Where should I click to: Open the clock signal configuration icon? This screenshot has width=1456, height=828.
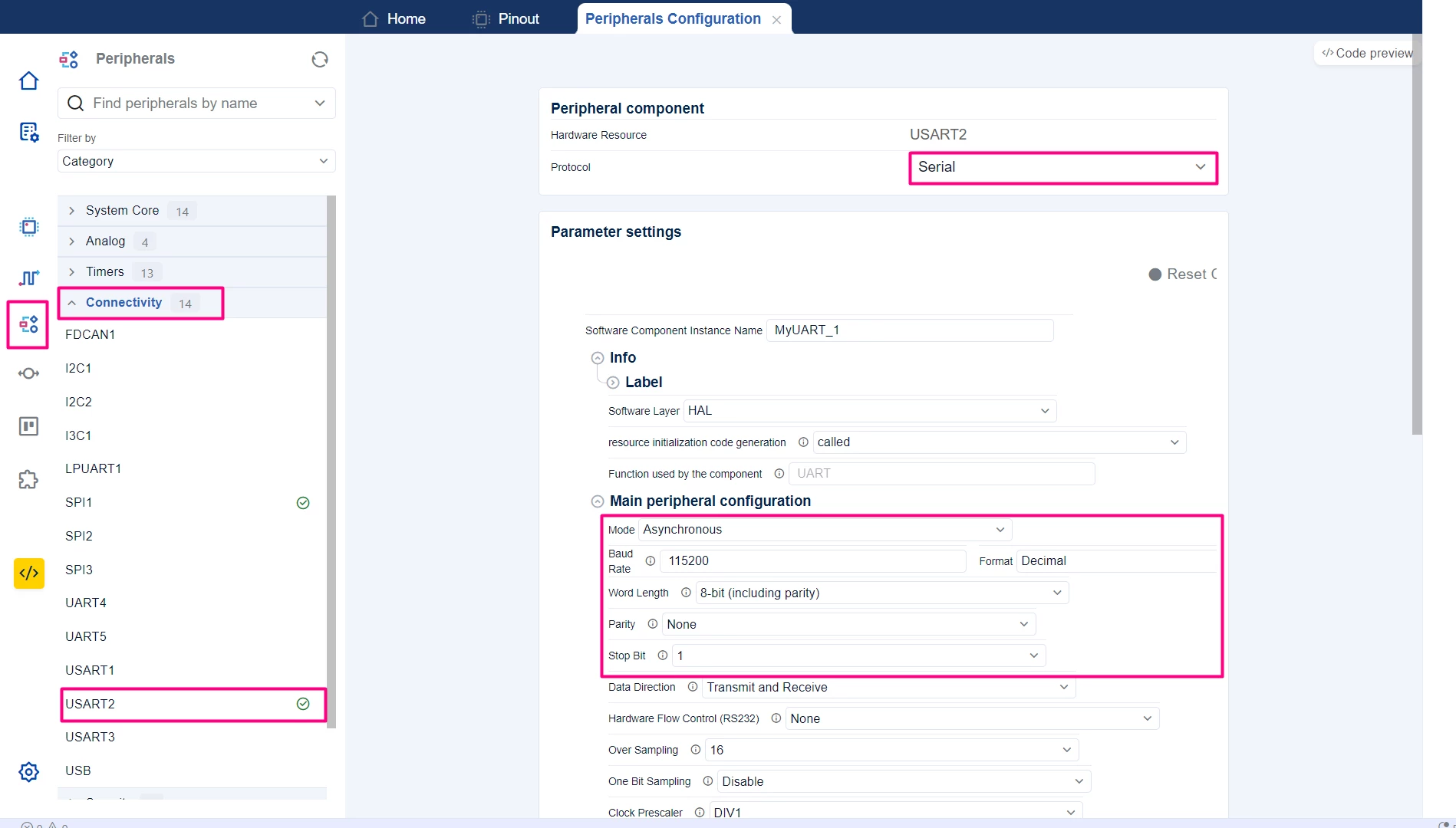point(28,278)
